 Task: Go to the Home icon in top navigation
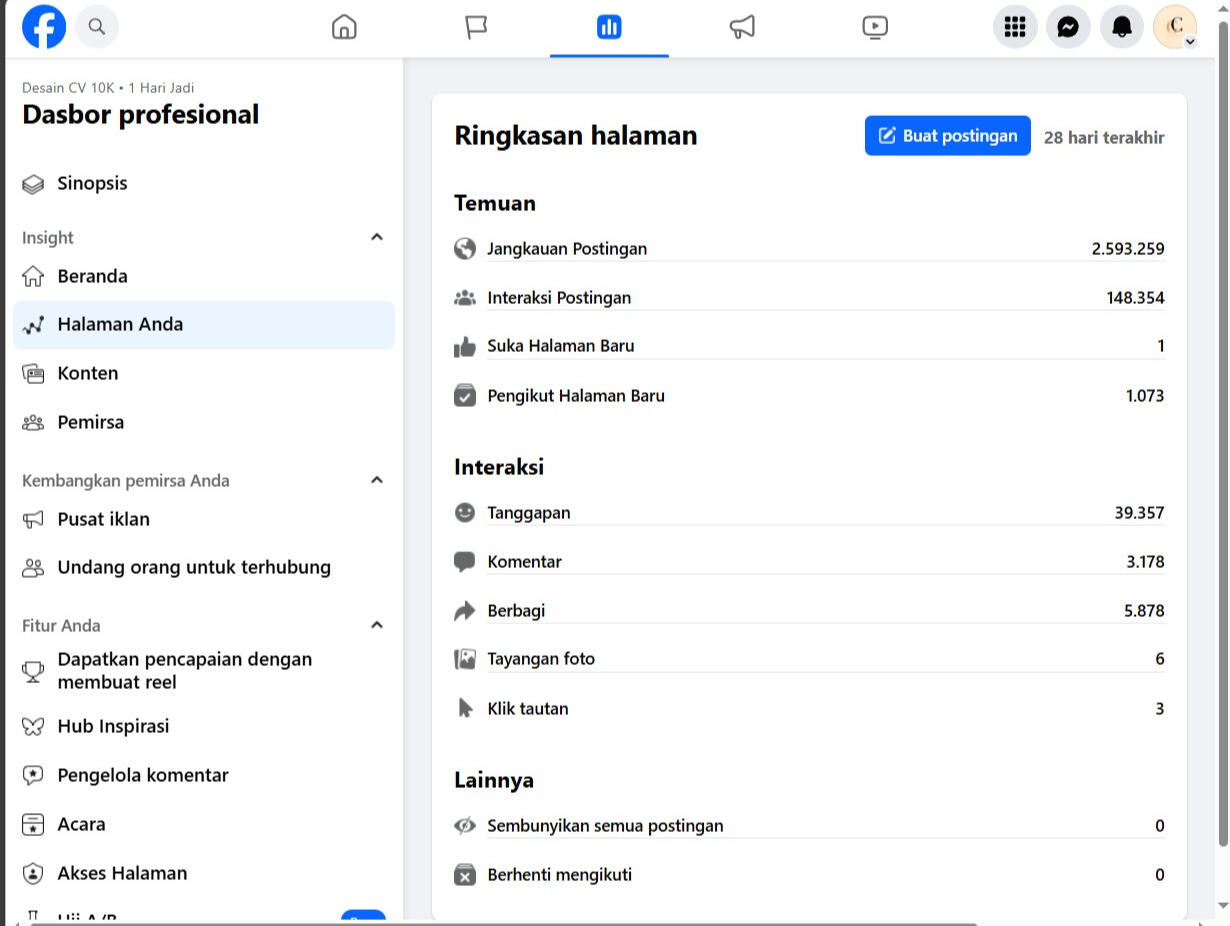pyautogui.click(x=344, y=27)
